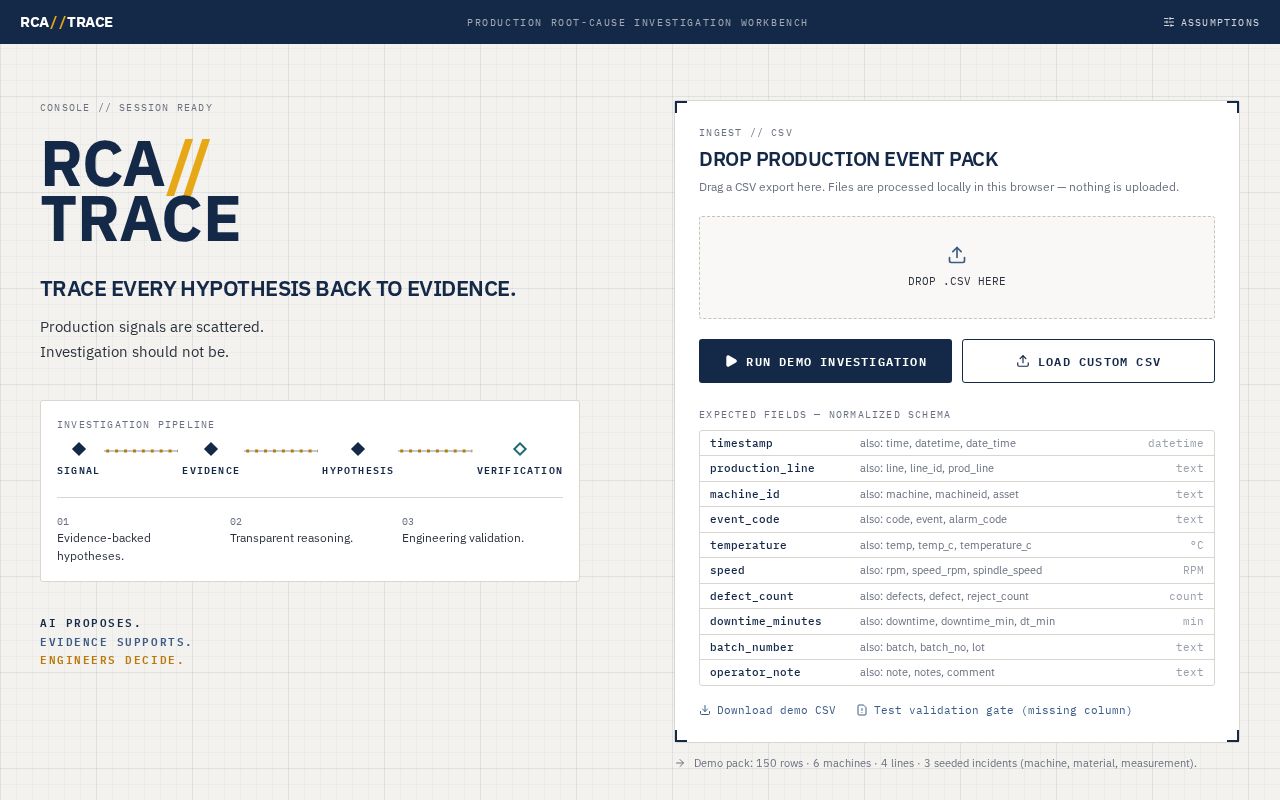Click the header workbench subtitle text
Viewport: 1280px width, 800px height.
tap(637, 22)
